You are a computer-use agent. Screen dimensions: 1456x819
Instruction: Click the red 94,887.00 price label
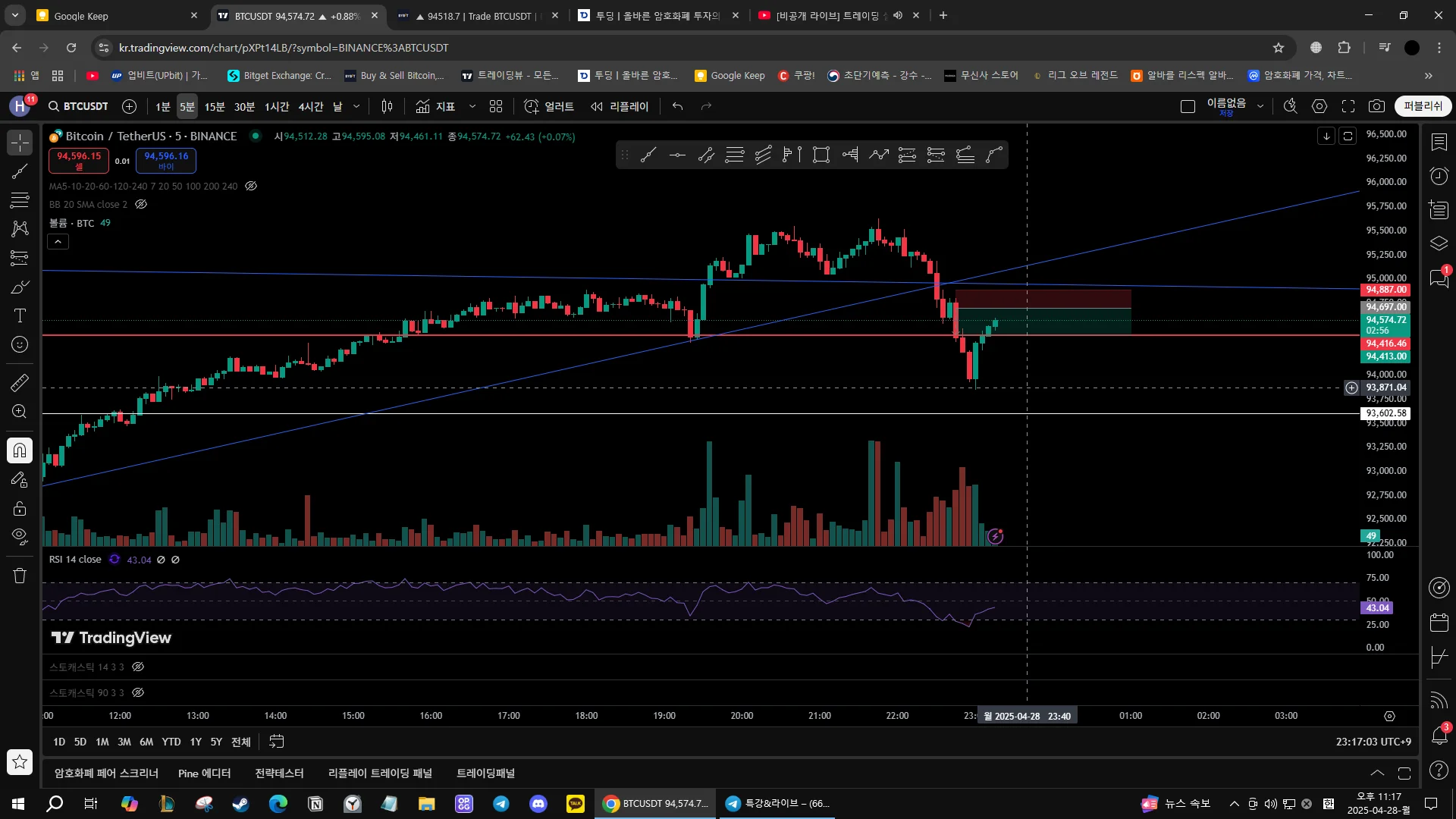tap(1386, 290)
